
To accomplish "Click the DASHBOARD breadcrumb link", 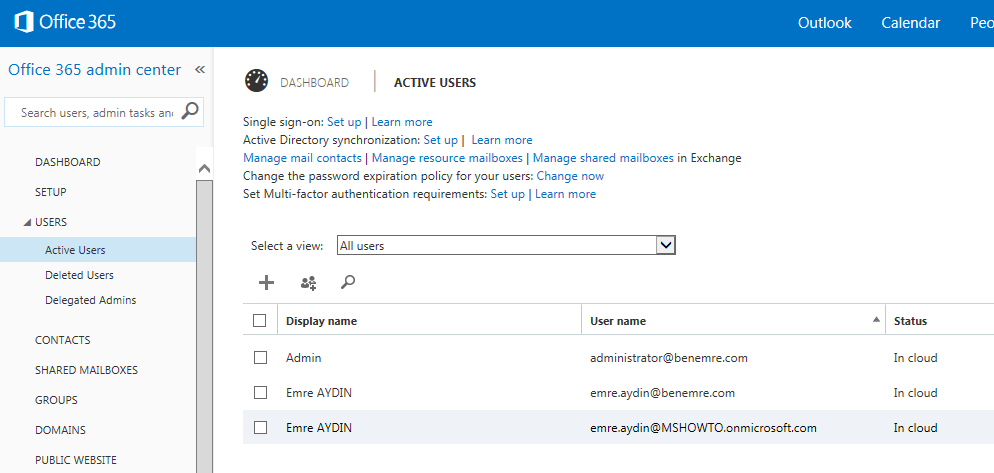I will pyautogui.click(x=314, y=82).
